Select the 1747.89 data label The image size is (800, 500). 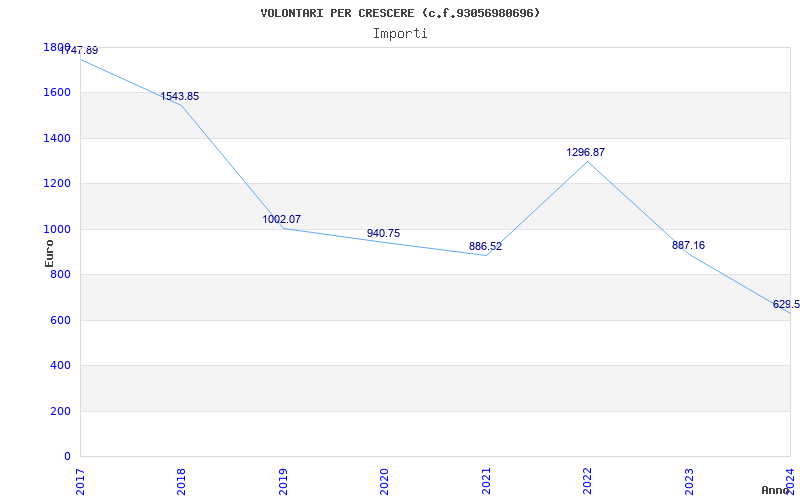pyautogui.click(x=79, y=51)
